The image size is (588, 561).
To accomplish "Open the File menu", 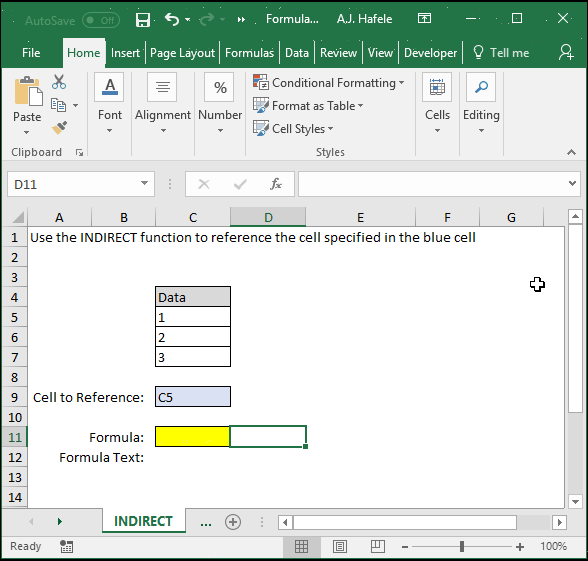I will point(31,53).
